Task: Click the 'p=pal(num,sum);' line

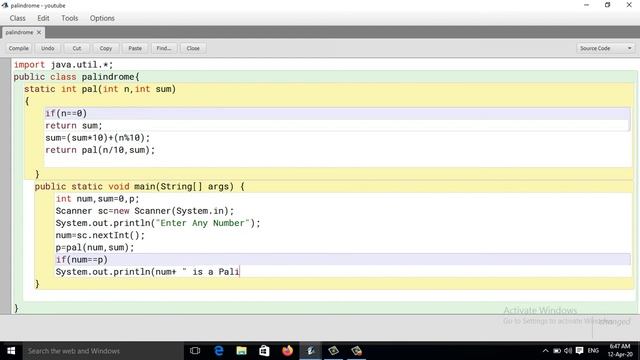Action: click(95, 247)
